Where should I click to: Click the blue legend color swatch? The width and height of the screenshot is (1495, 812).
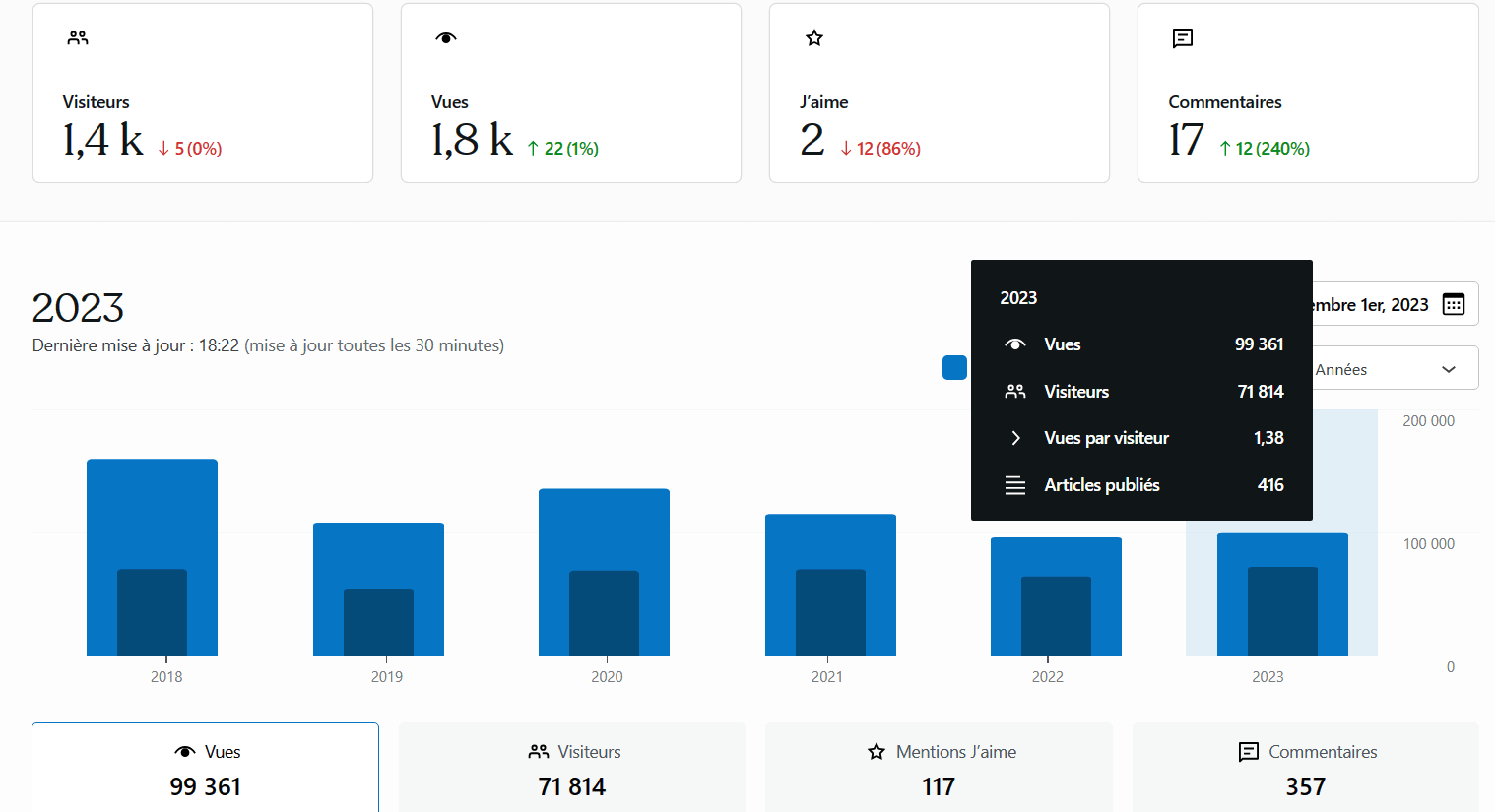[954, 367]
